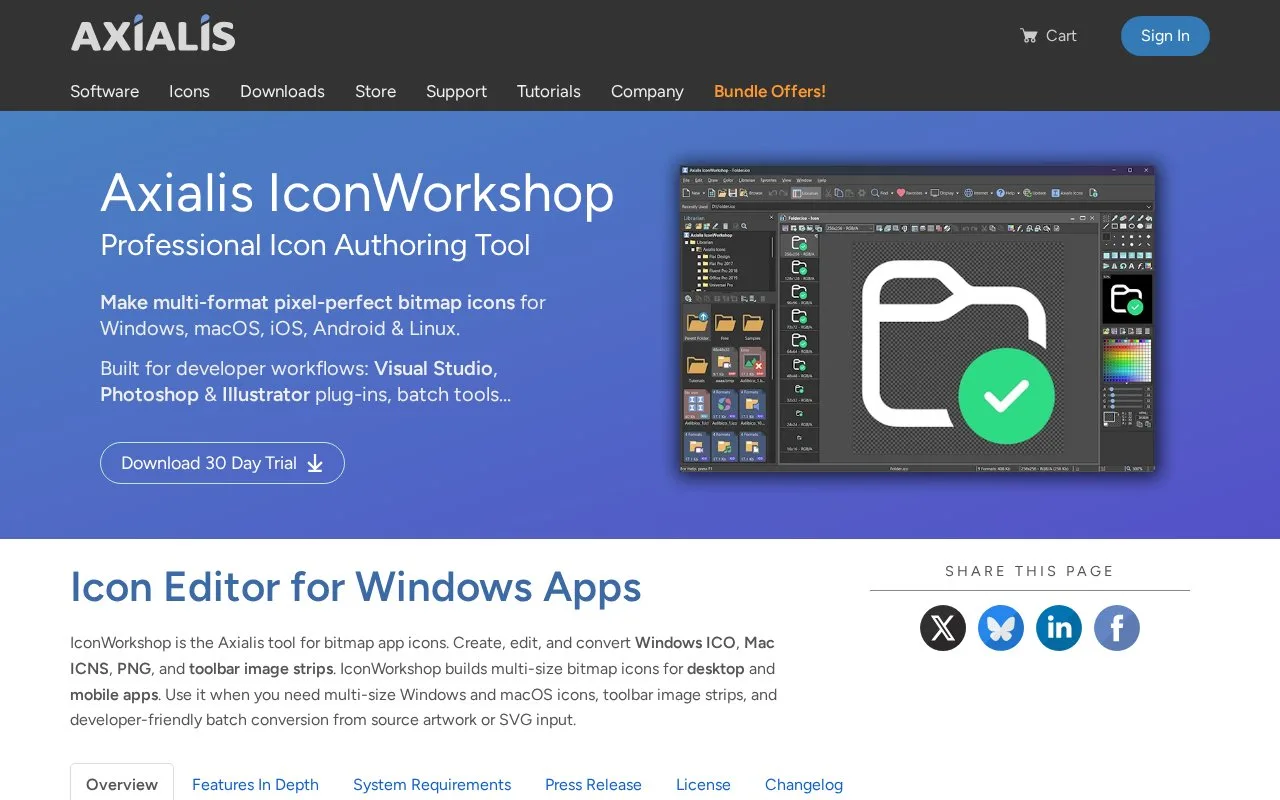Open the Downloads menu
1280x800 pixels.
[282, 91]
